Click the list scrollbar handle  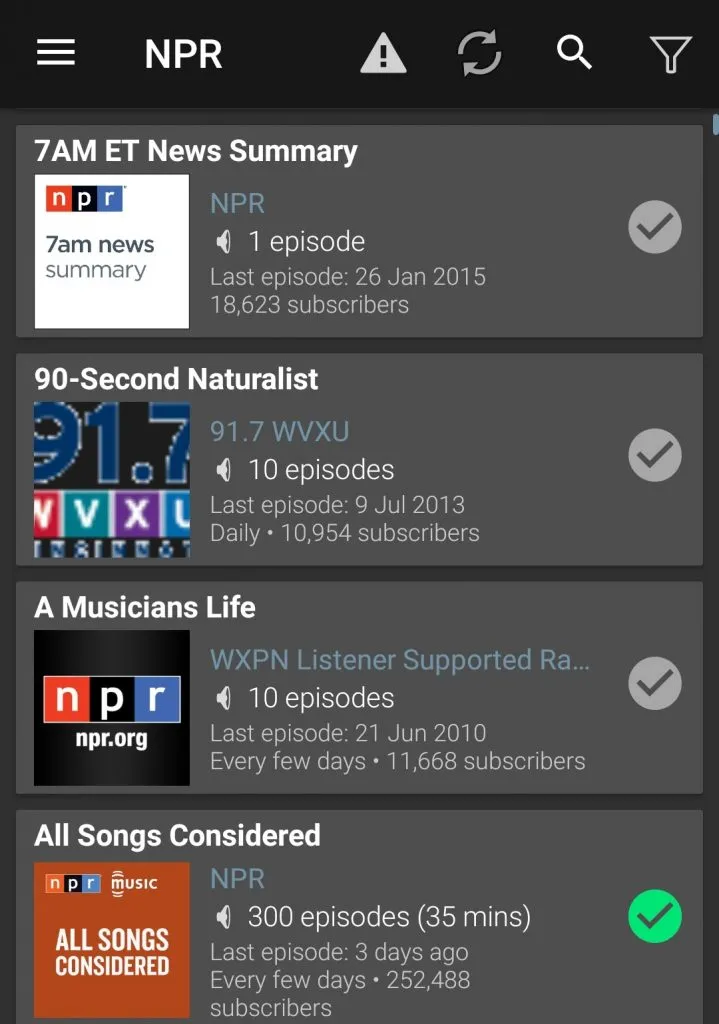(715, 124)
